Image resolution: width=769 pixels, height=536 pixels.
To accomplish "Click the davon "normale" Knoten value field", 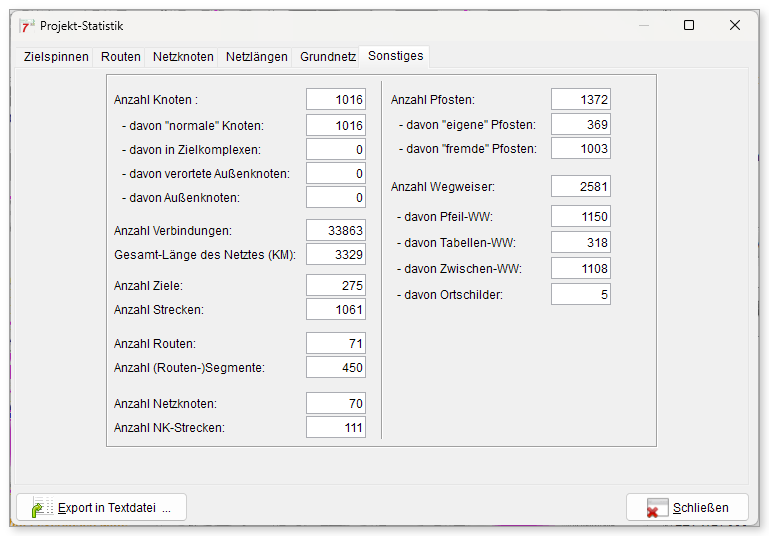I will pos(336,126).
